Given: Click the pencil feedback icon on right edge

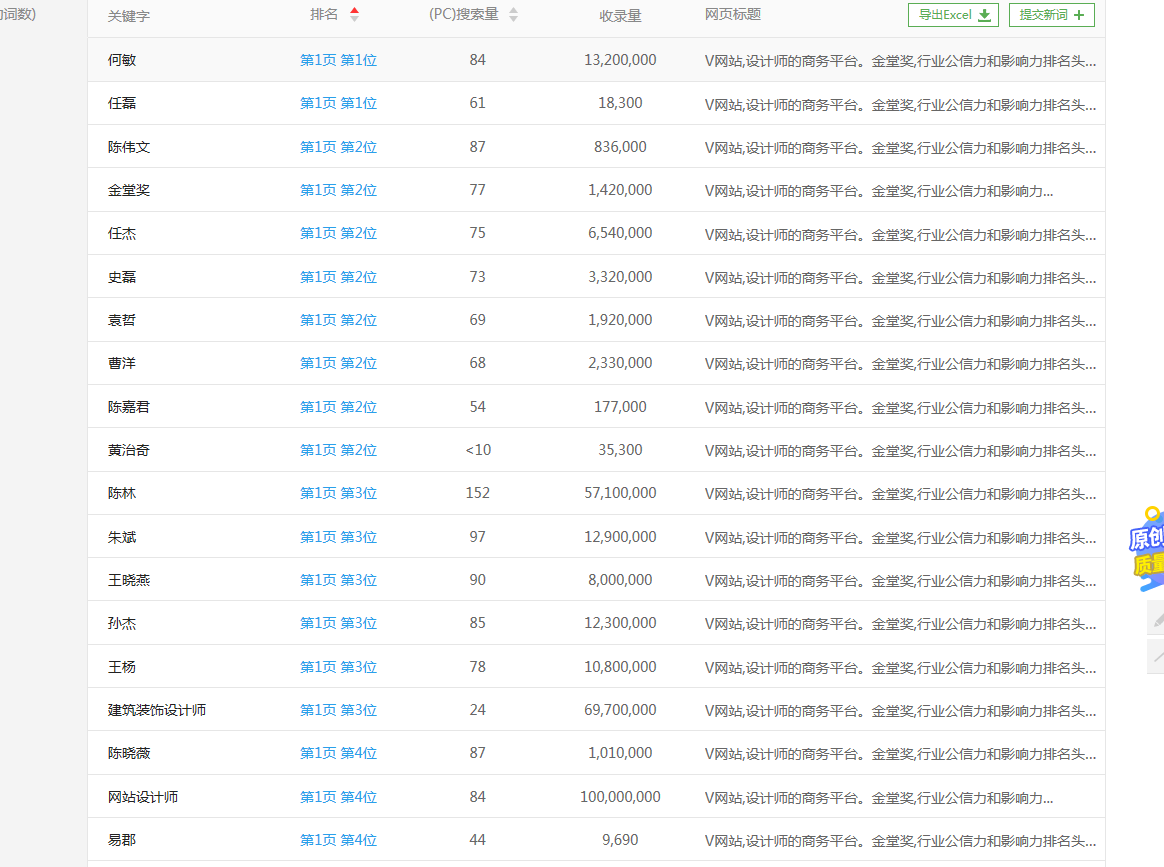Looking at the screenshot, I should click(x=1157, y=620).
